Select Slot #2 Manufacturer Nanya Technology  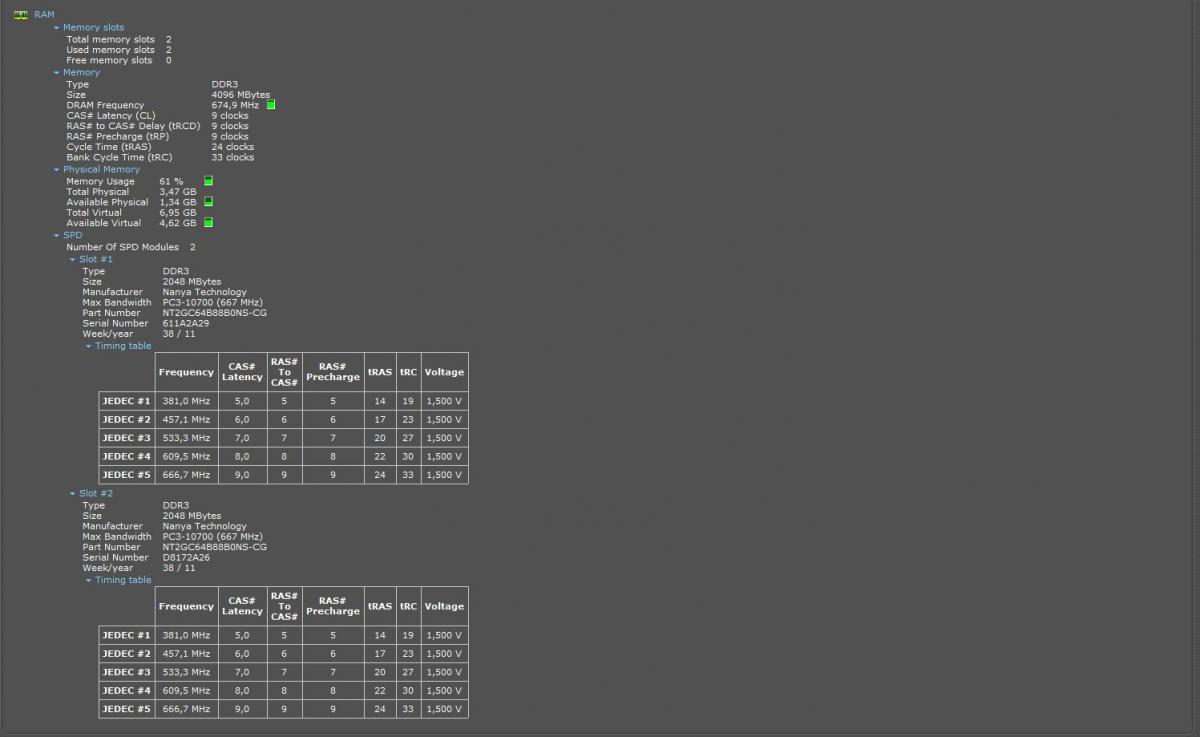(x=204, y=526)
